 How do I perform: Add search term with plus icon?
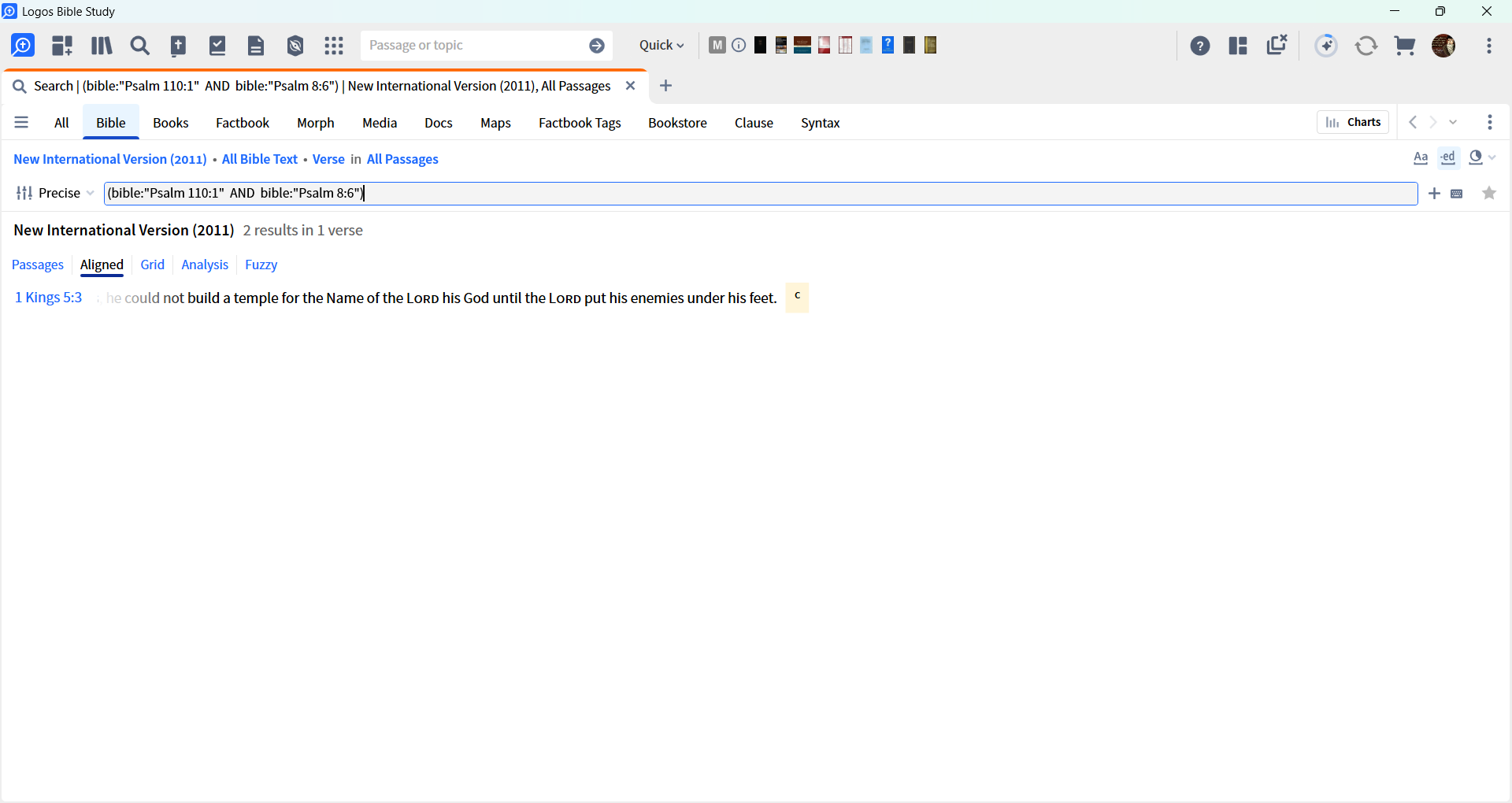(x=1435, y=194)
